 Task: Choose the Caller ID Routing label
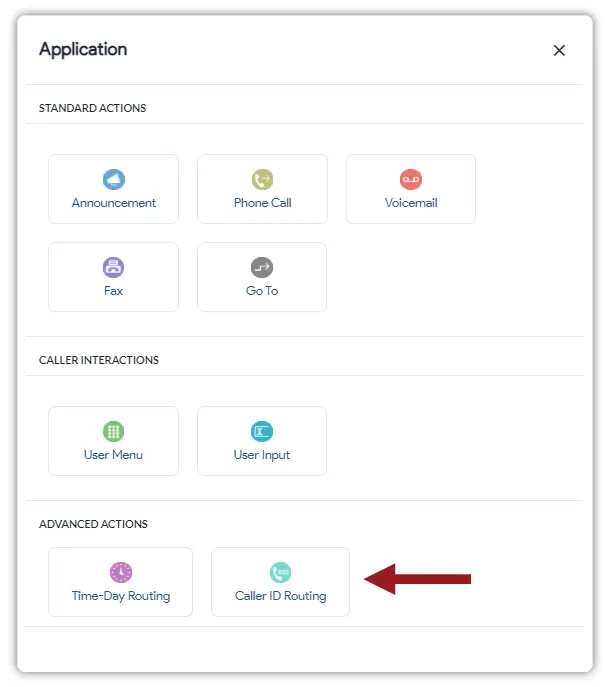click(281, 596)
